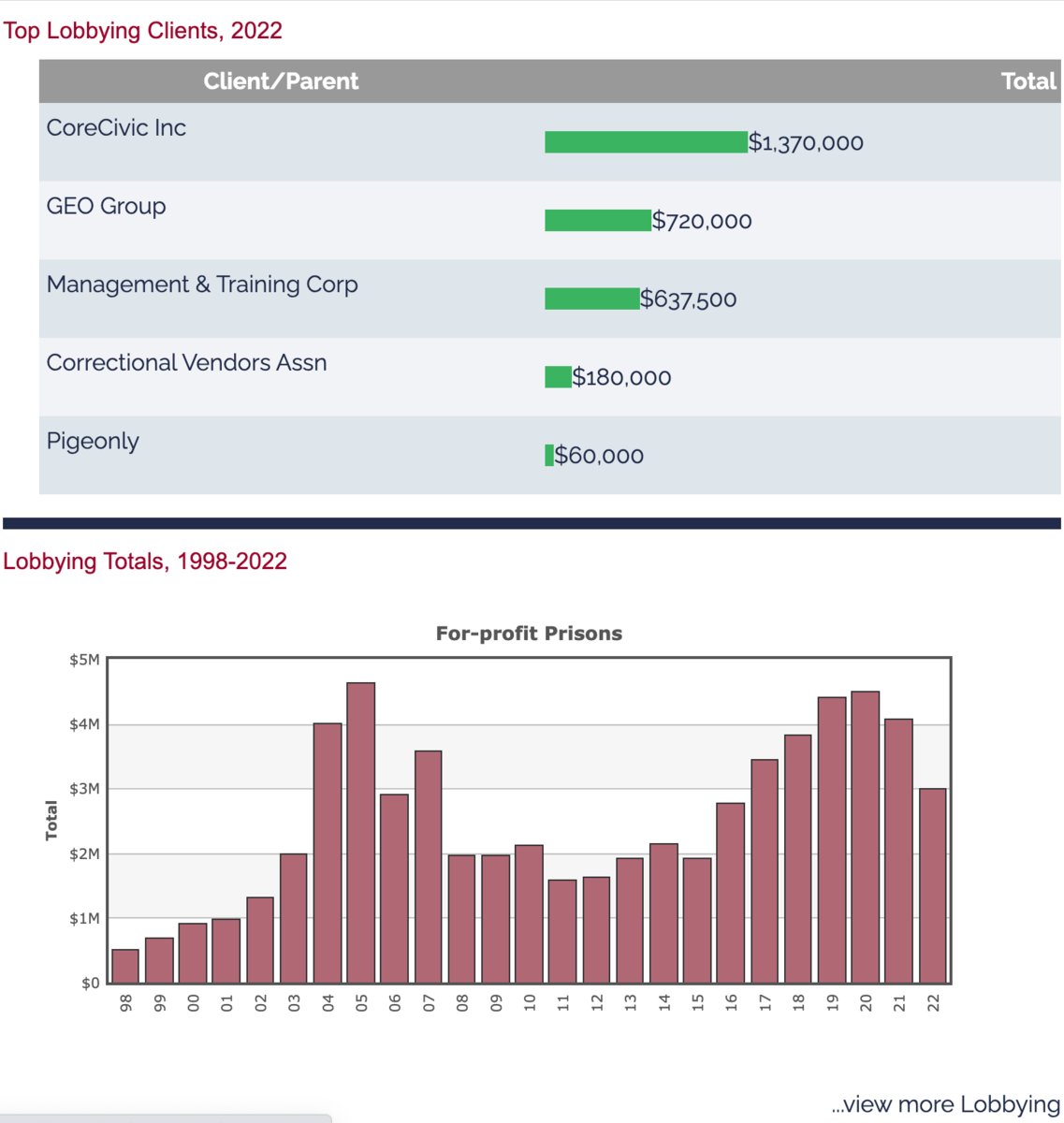Screen dimensions: 1064x1123
Task: Click CoreCivic's green $1,370,000 bar
Action: tap(646, 142)
